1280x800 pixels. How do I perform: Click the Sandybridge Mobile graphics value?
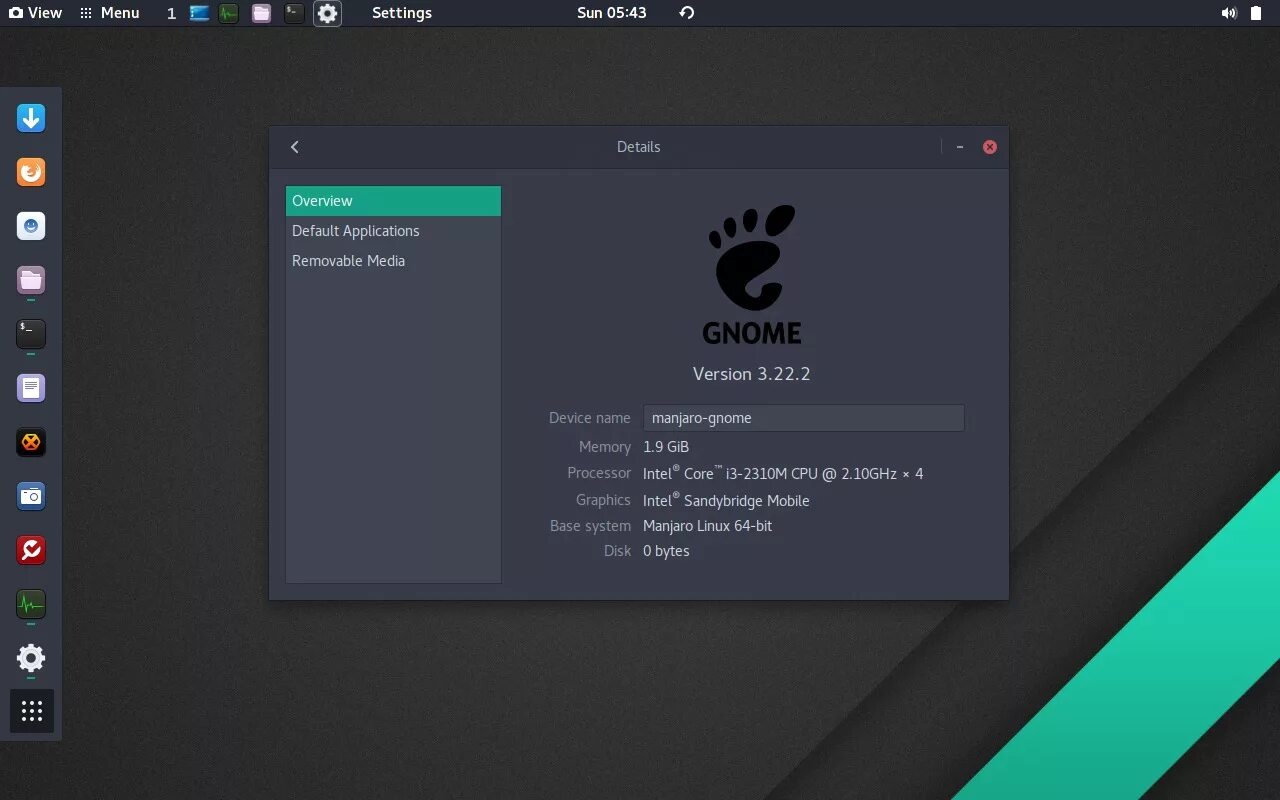pos(726,500)
